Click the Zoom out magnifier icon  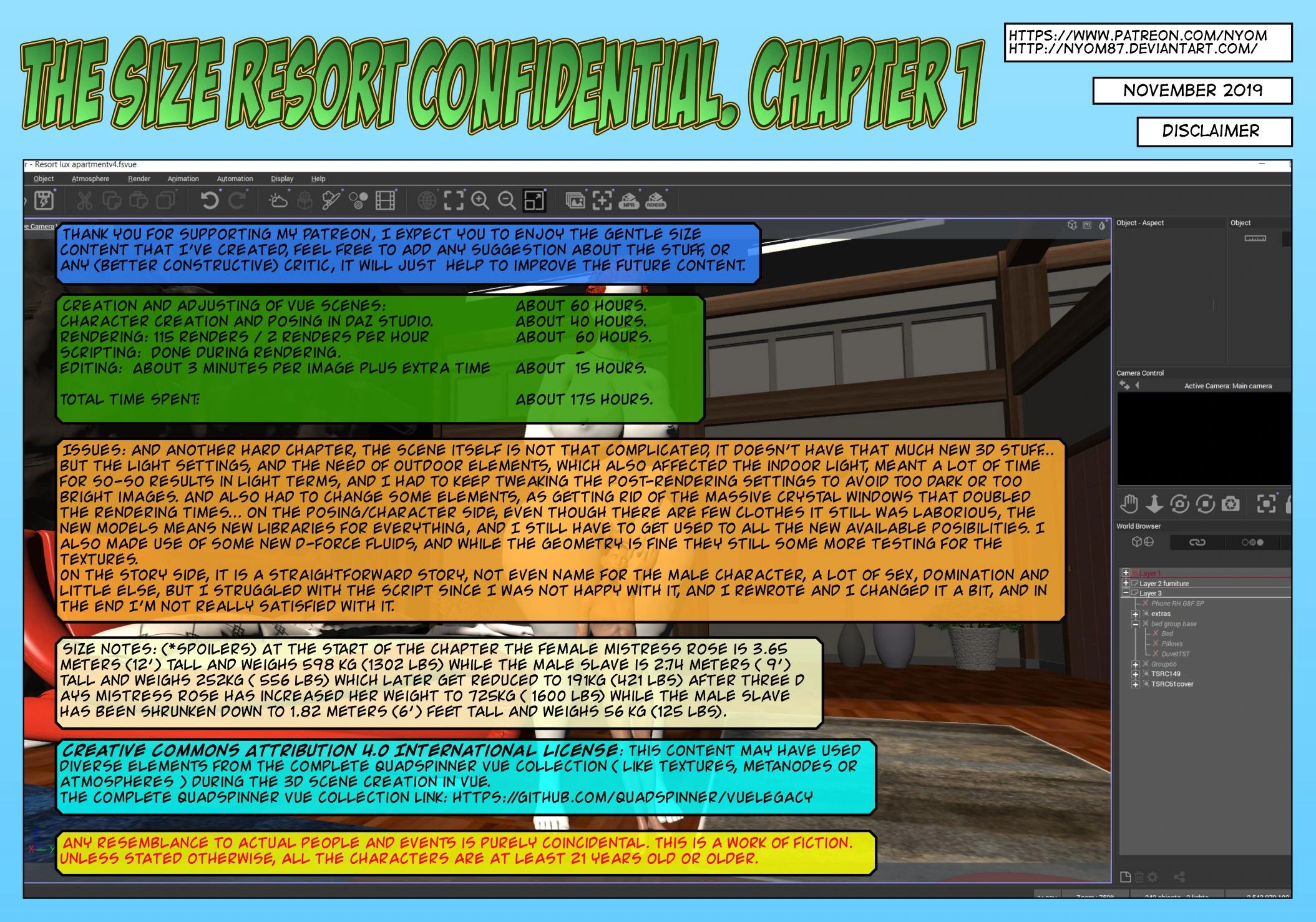(507, 201)
